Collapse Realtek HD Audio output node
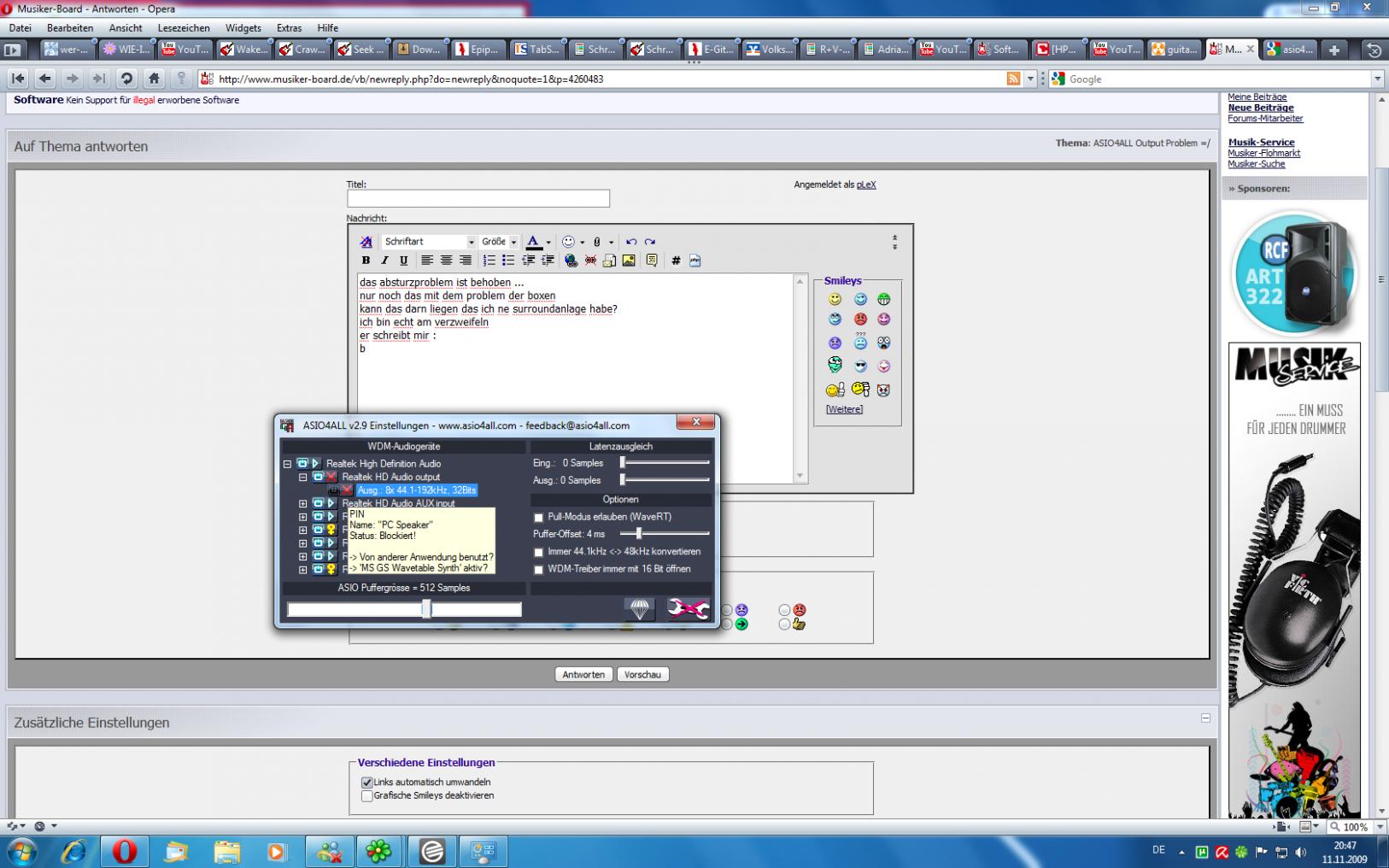 (x=302, y=478)
